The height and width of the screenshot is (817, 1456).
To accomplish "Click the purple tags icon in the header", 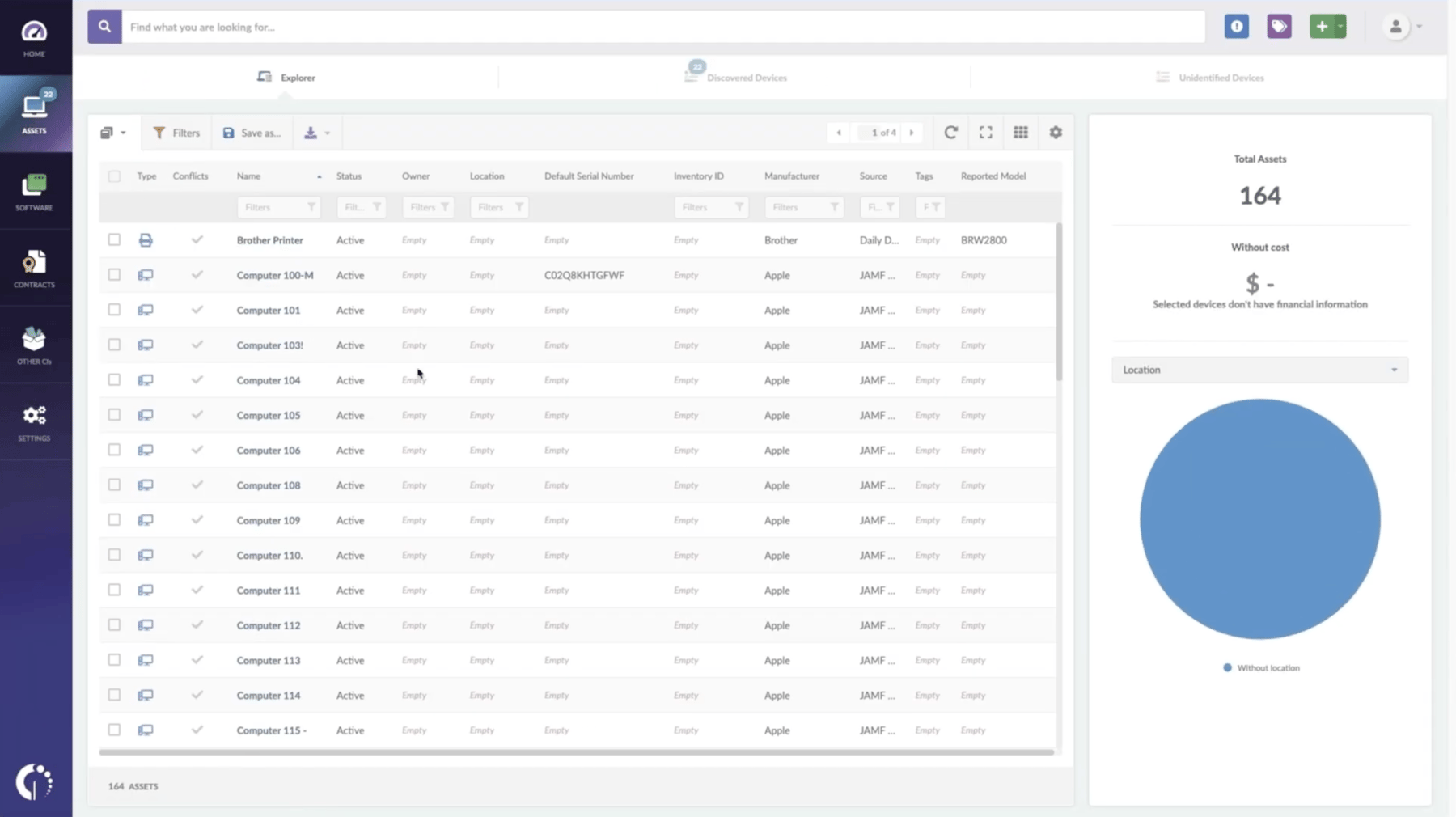I will [1280, 26].
